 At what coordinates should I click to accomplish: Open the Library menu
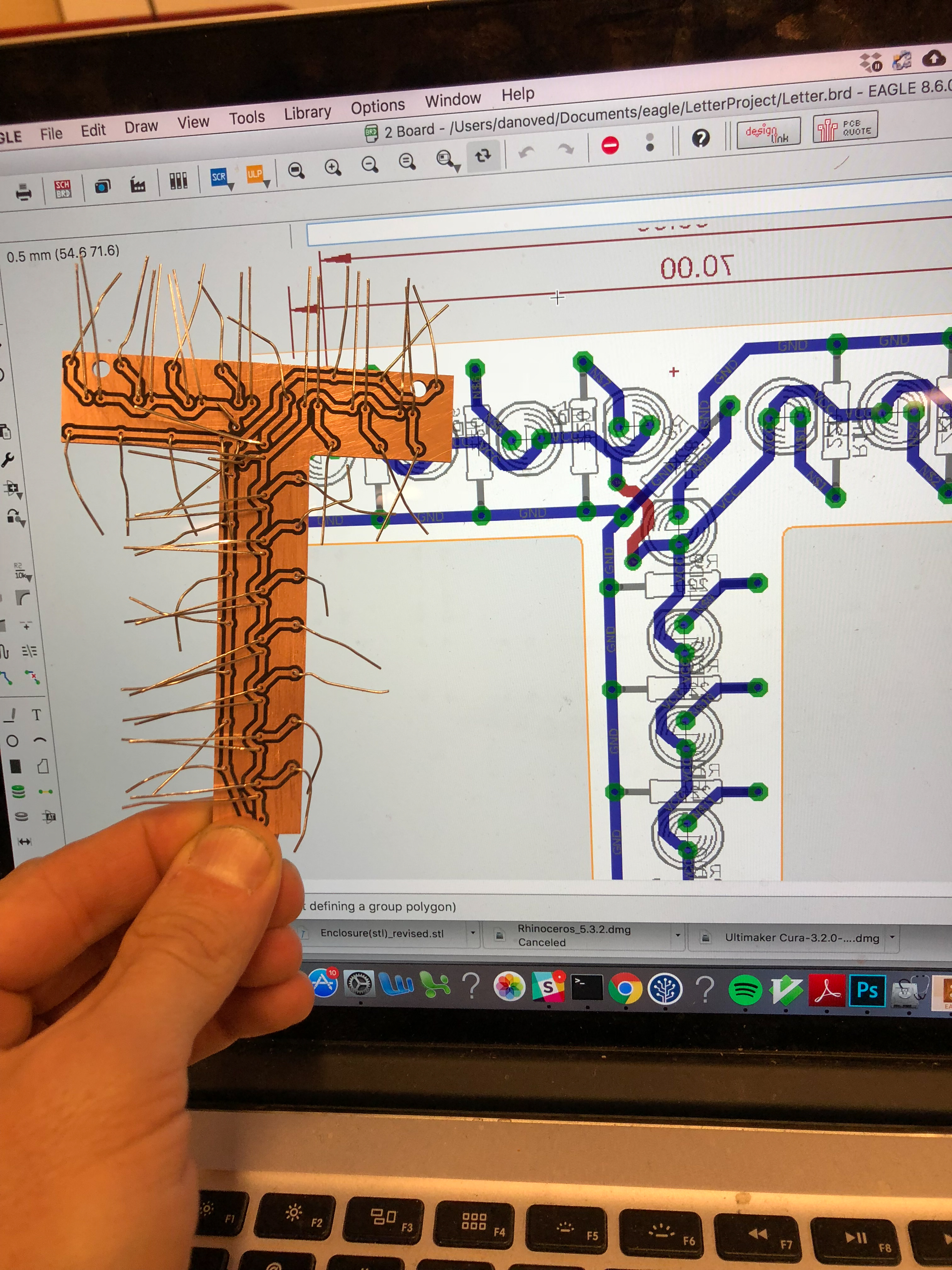[308, 112]
